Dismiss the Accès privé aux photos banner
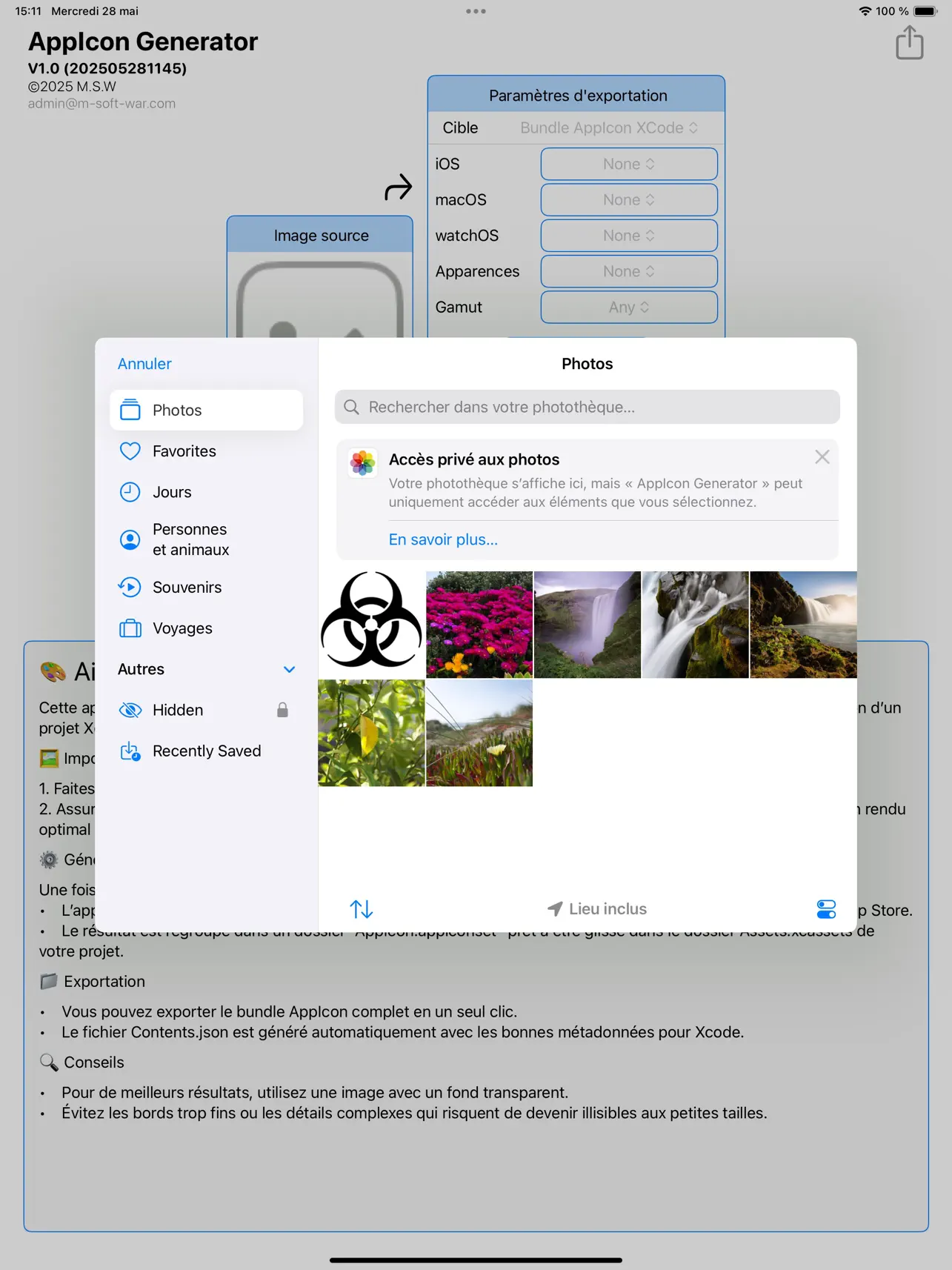This screenshot has height=1270, width=952. coord(822,457)
